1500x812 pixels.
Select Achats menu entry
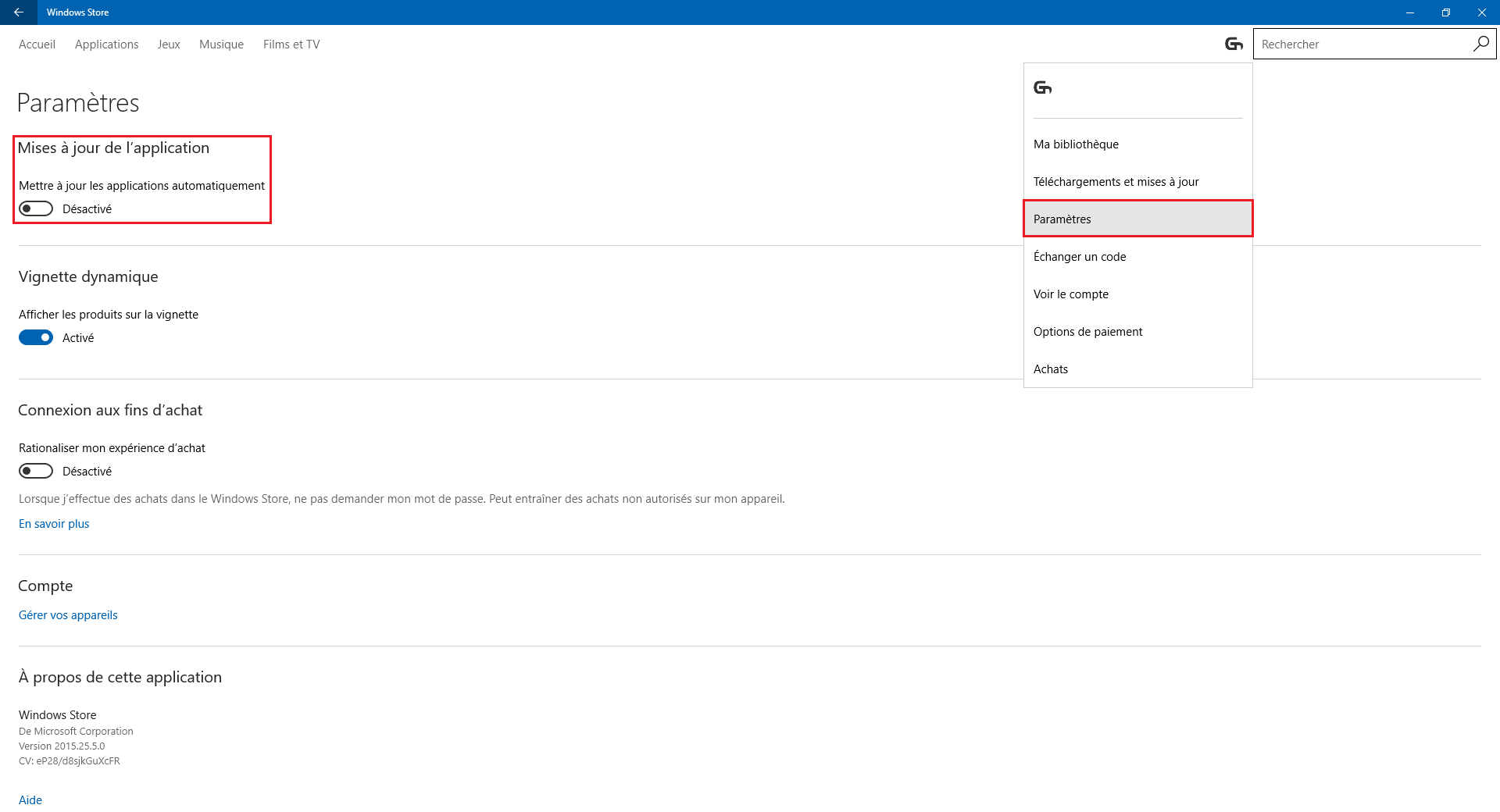pyautogui.click(x=1138, y=369)
